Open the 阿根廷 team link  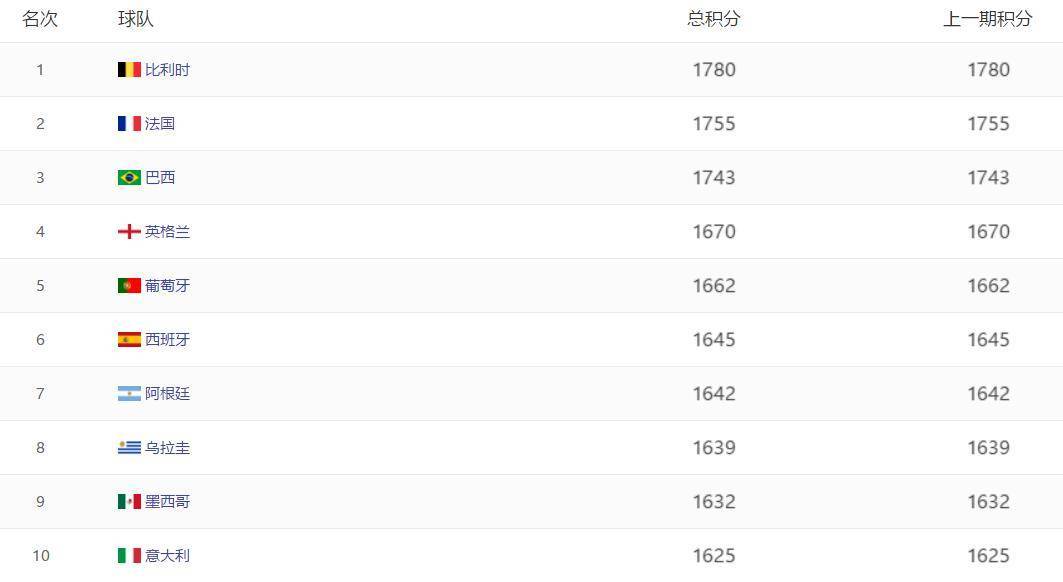click(x=167, y=394)
